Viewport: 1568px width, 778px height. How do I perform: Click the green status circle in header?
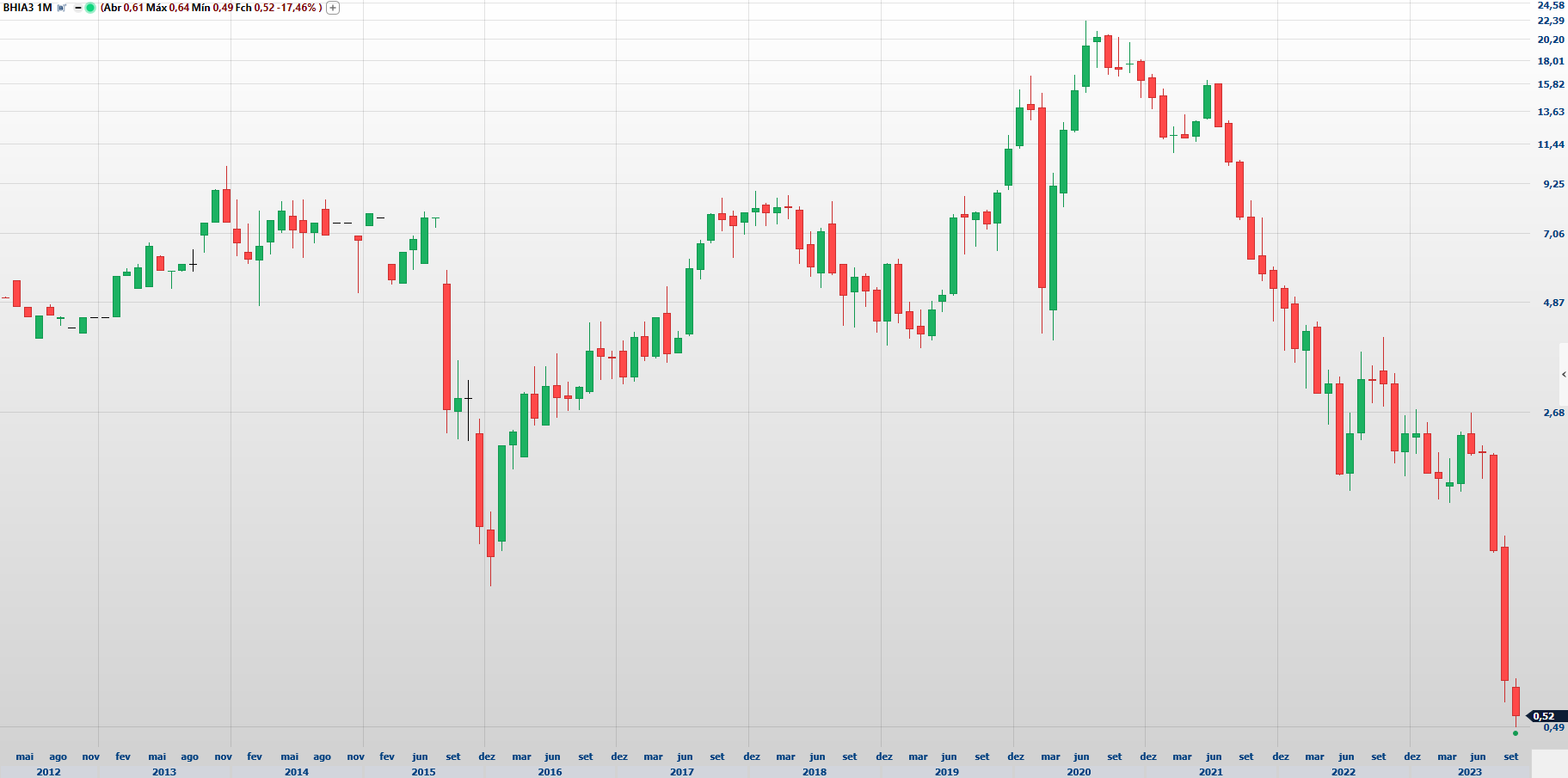(x=90, y=8)
